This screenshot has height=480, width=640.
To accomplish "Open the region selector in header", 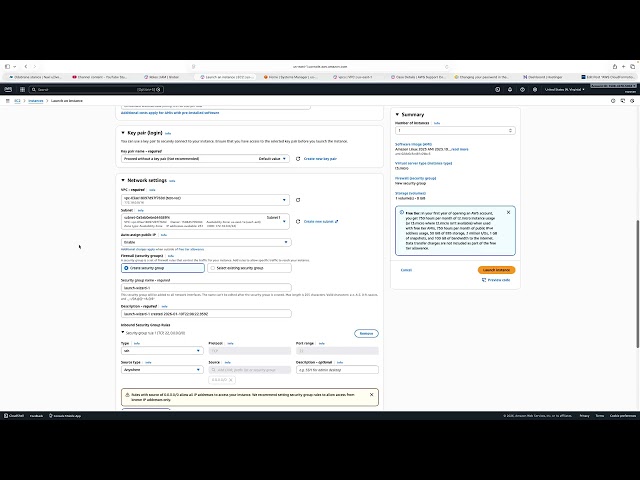I will tap(564, 89).
